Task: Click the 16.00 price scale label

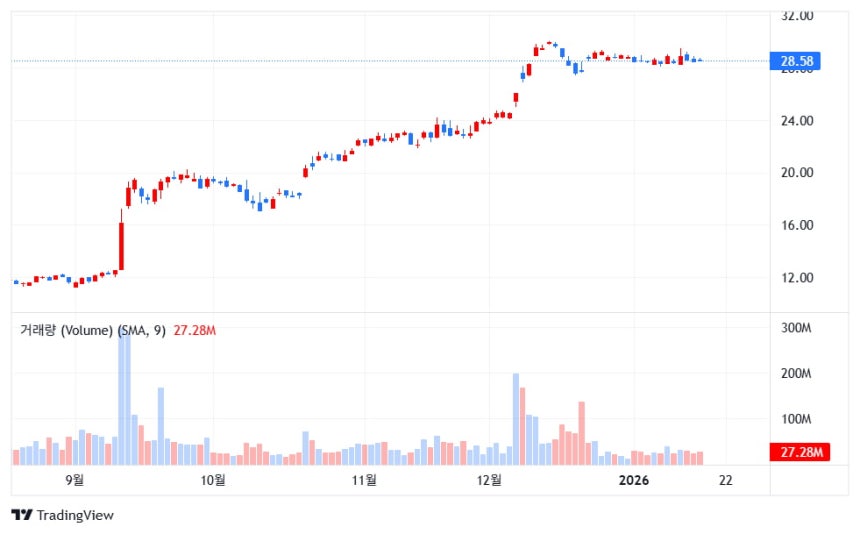Action: (x=797, y=226)
